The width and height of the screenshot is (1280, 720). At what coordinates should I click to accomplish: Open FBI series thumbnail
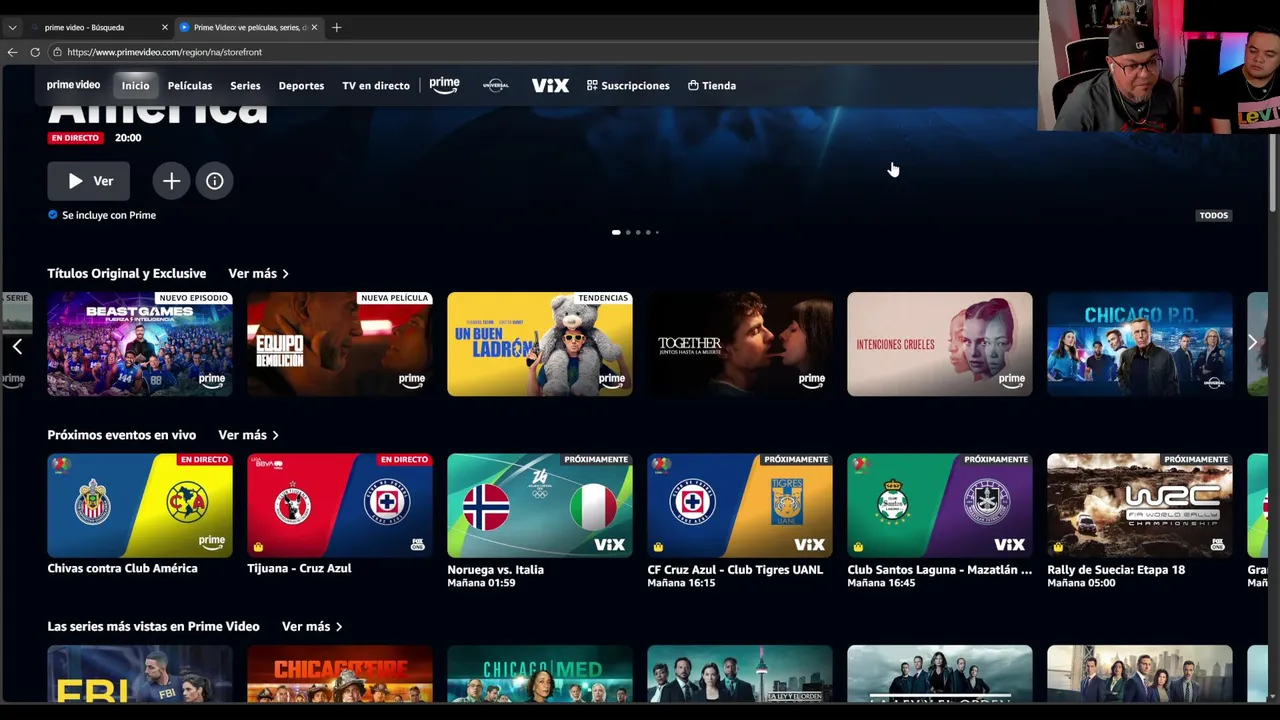tap(140, 674)
